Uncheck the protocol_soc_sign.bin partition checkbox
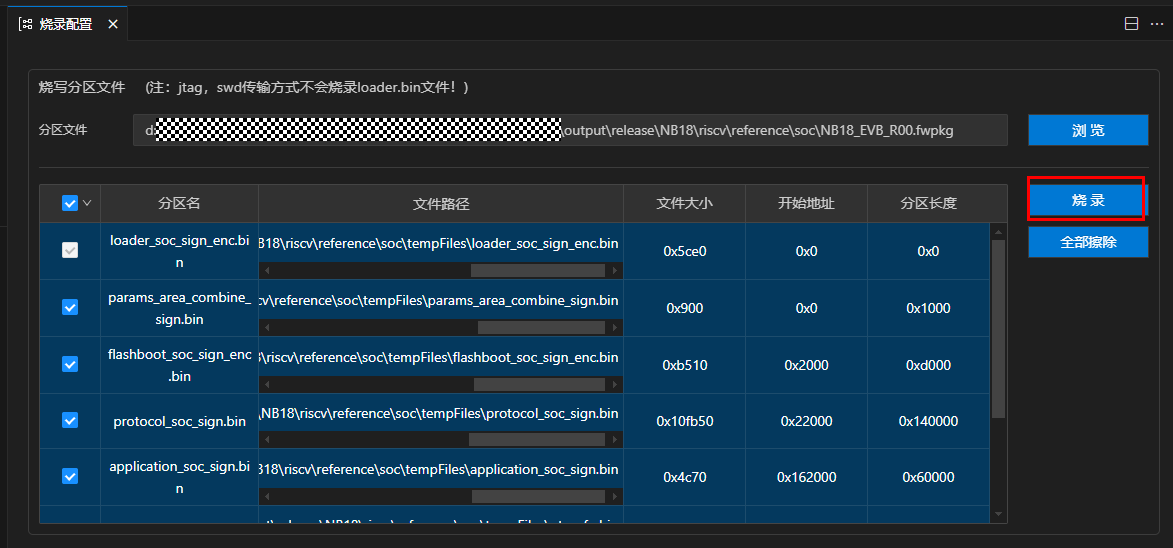The height and width of the screenshot is (548, 1173). click(70, 421)
